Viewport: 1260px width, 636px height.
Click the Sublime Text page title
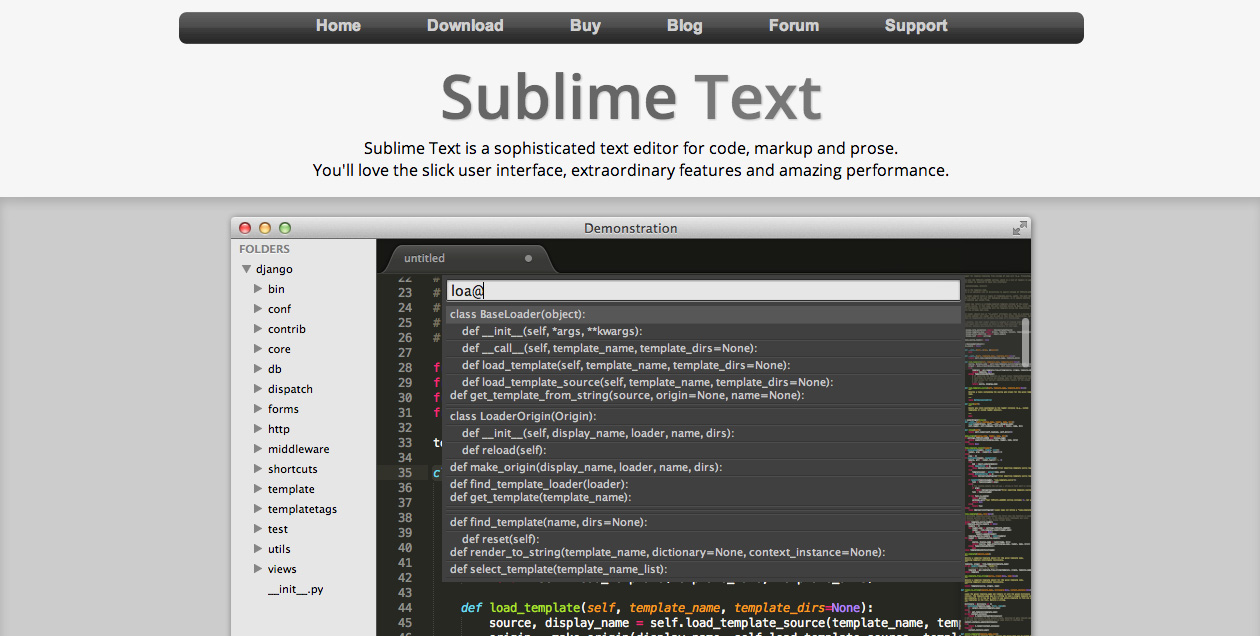631,98
